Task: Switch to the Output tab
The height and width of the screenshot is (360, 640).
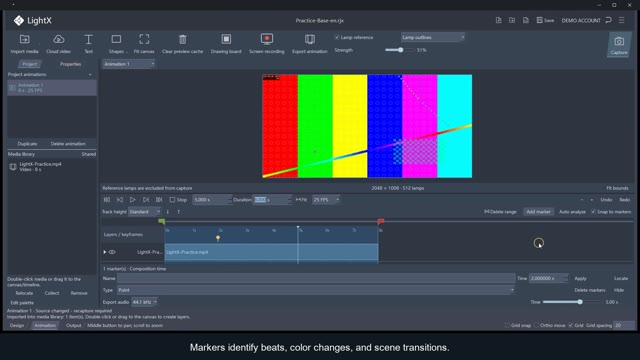Action: 73,325
